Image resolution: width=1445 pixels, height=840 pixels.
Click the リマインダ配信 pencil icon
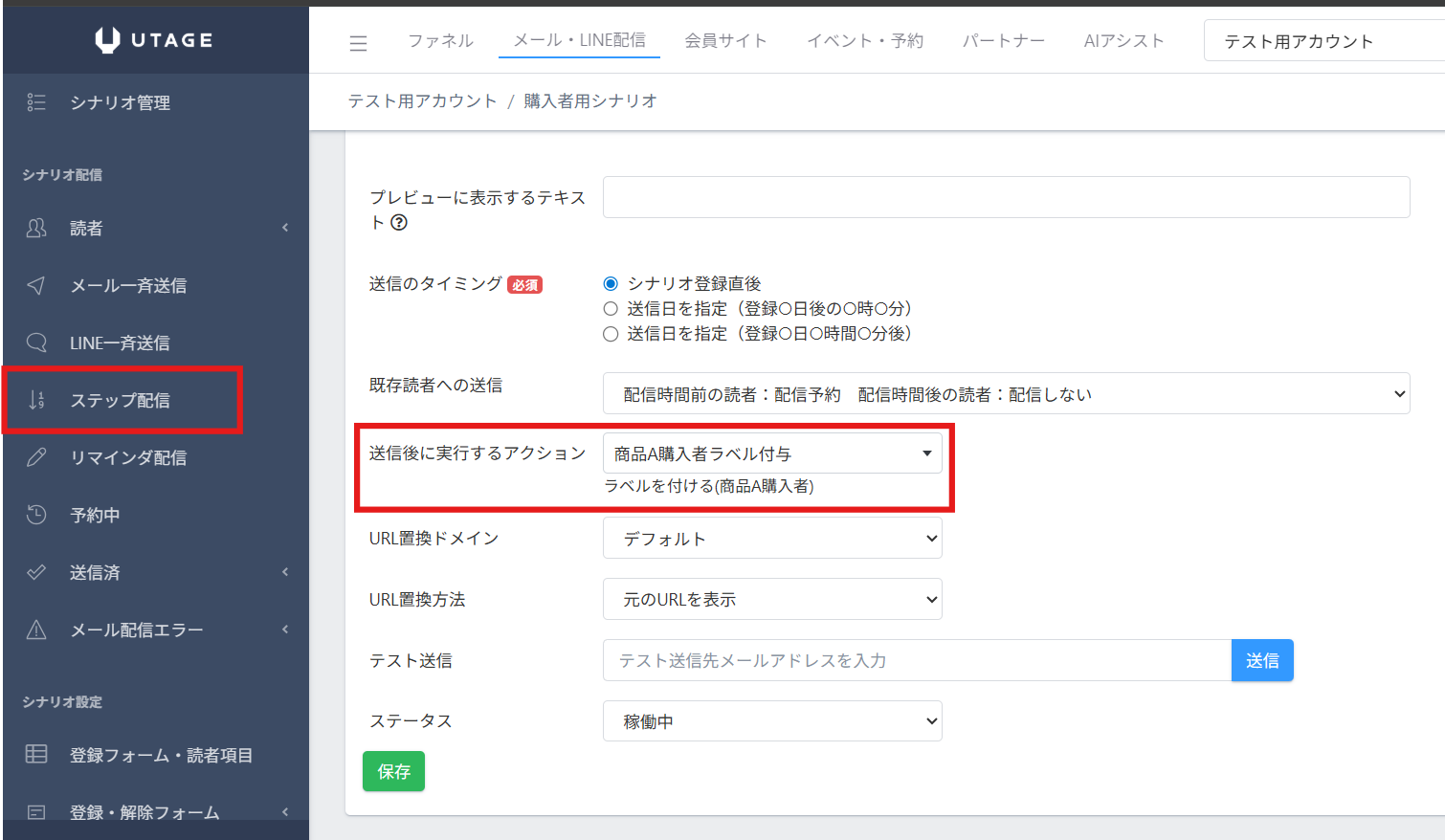[x=36, y=457]
